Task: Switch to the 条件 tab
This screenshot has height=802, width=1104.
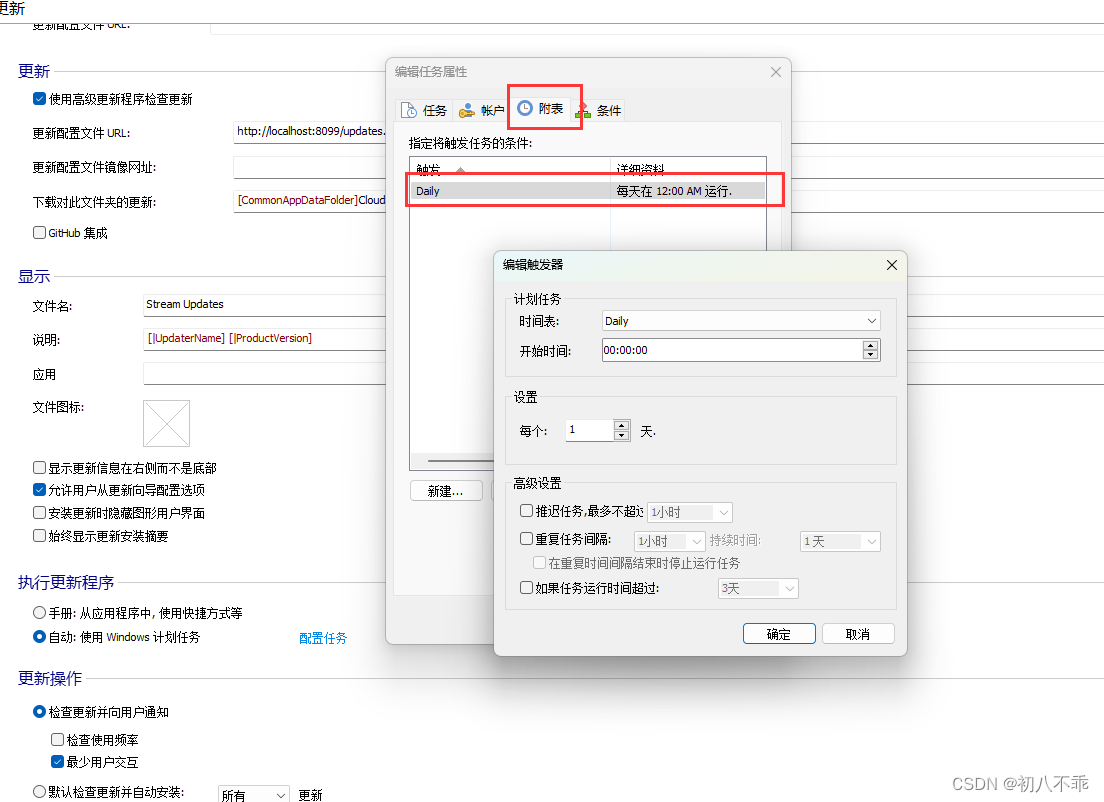Action: [x=608, y=111]
